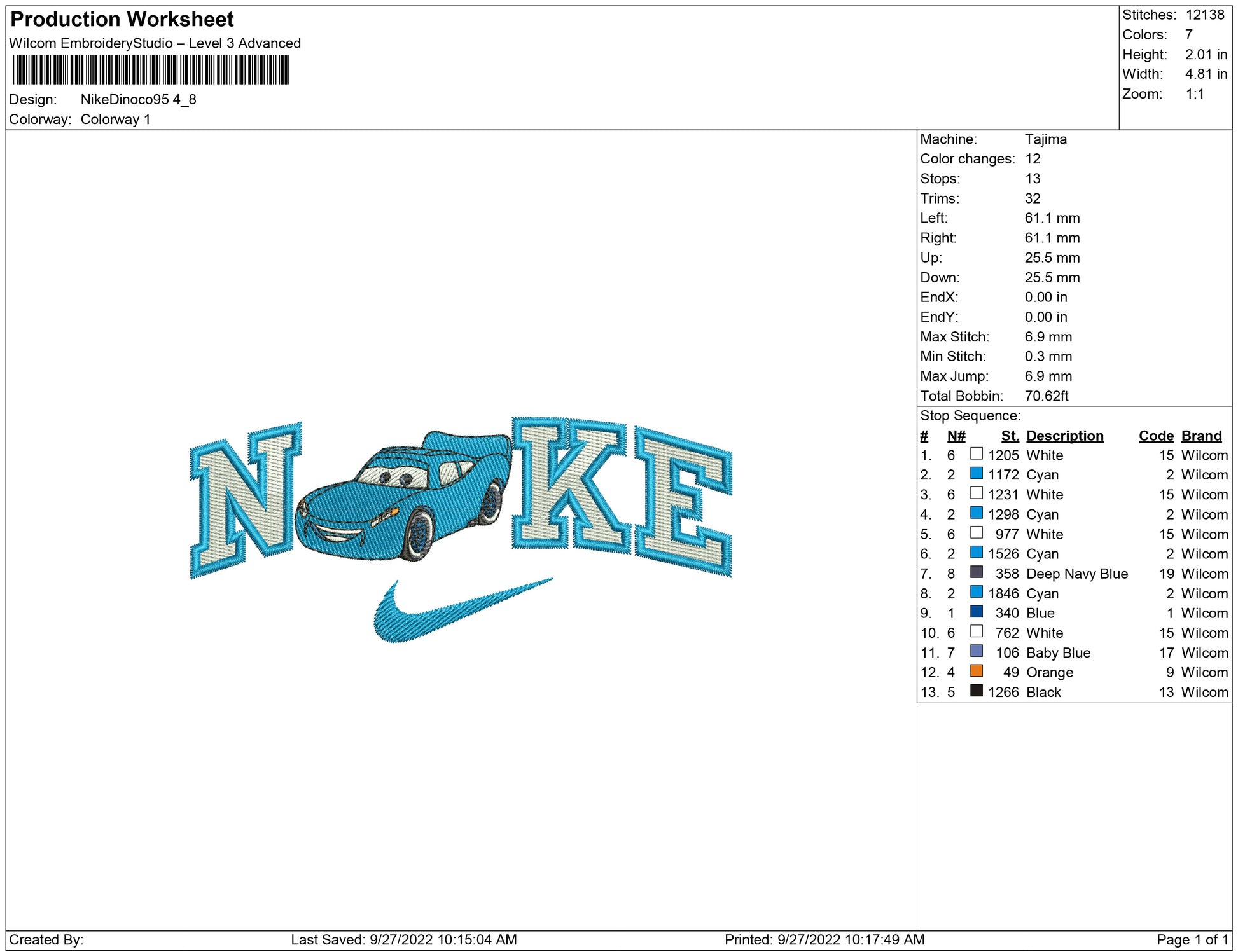The width and height of the screenshot is (1238, 952).
Task: Click the Black color swatch in row 13
Action: [976, 691]
